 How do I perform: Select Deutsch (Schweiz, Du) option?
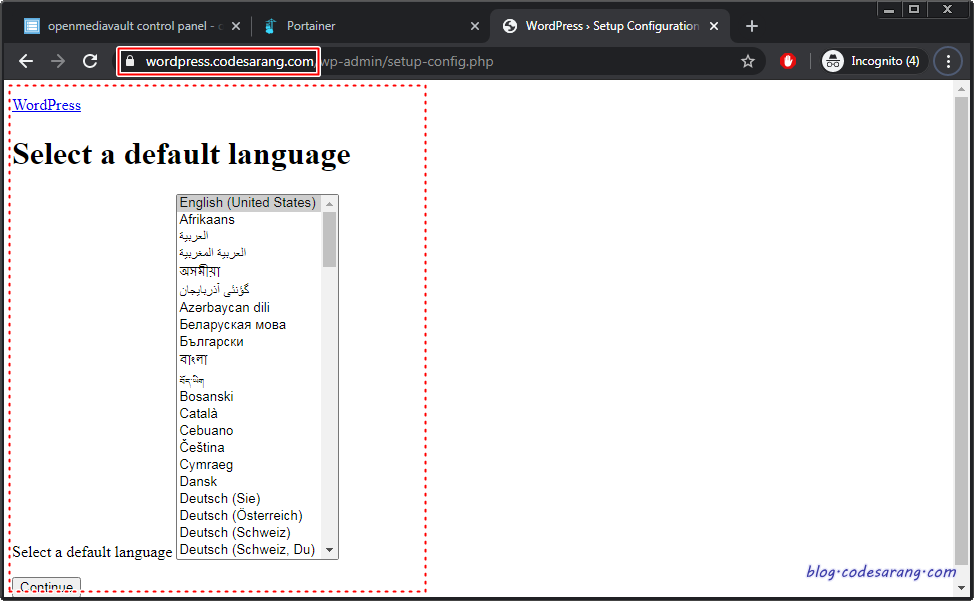(248, 549)
